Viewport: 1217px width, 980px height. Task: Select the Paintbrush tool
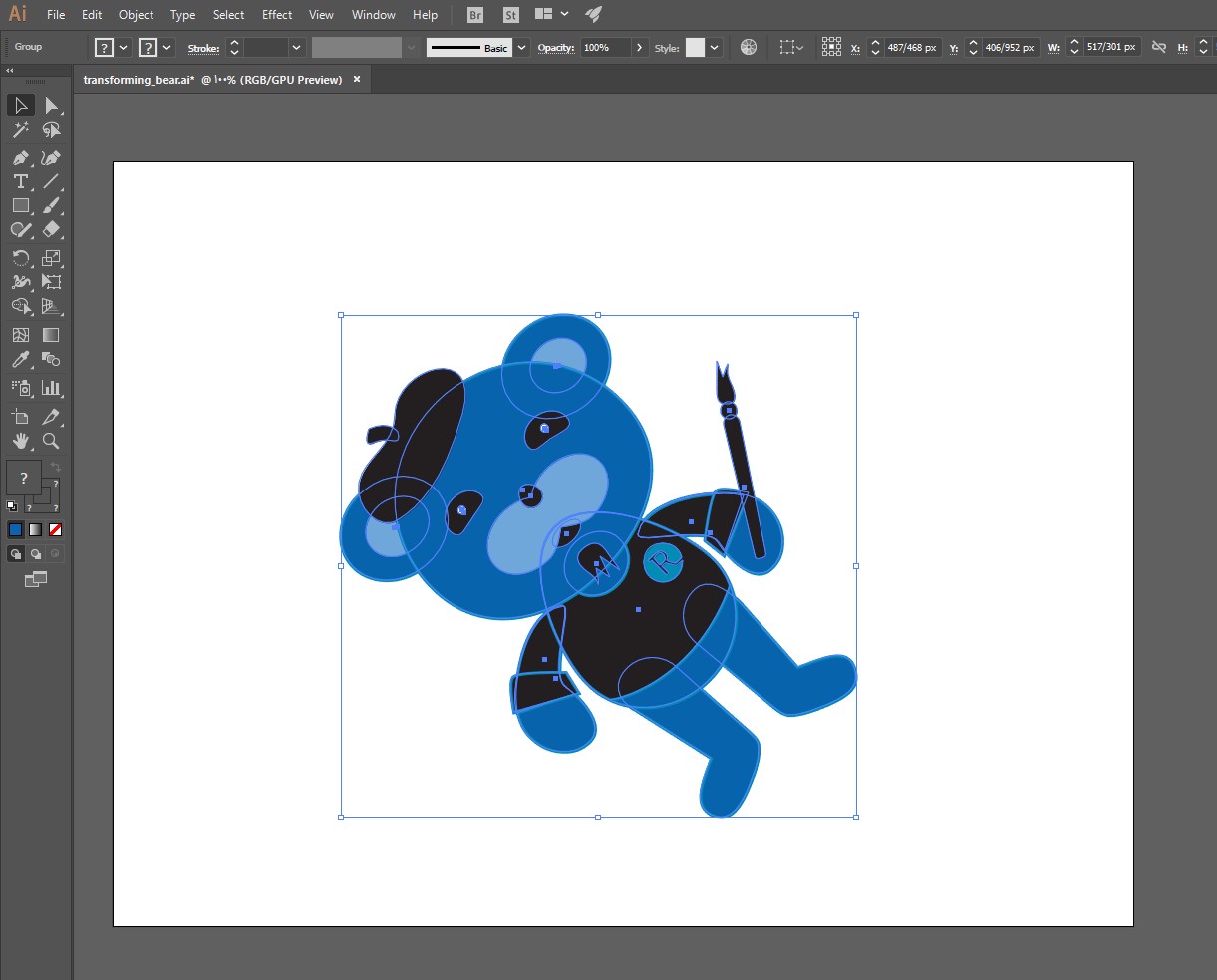pos(52,205)
